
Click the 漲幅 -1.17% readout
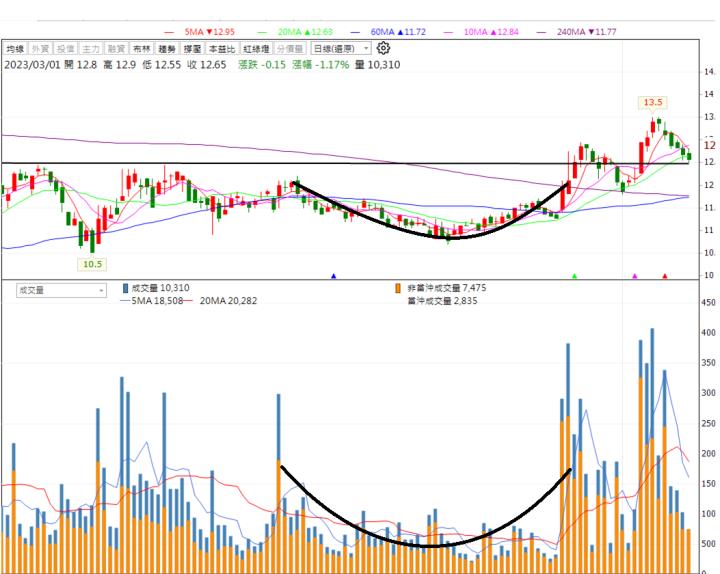(x=321, y=65)
